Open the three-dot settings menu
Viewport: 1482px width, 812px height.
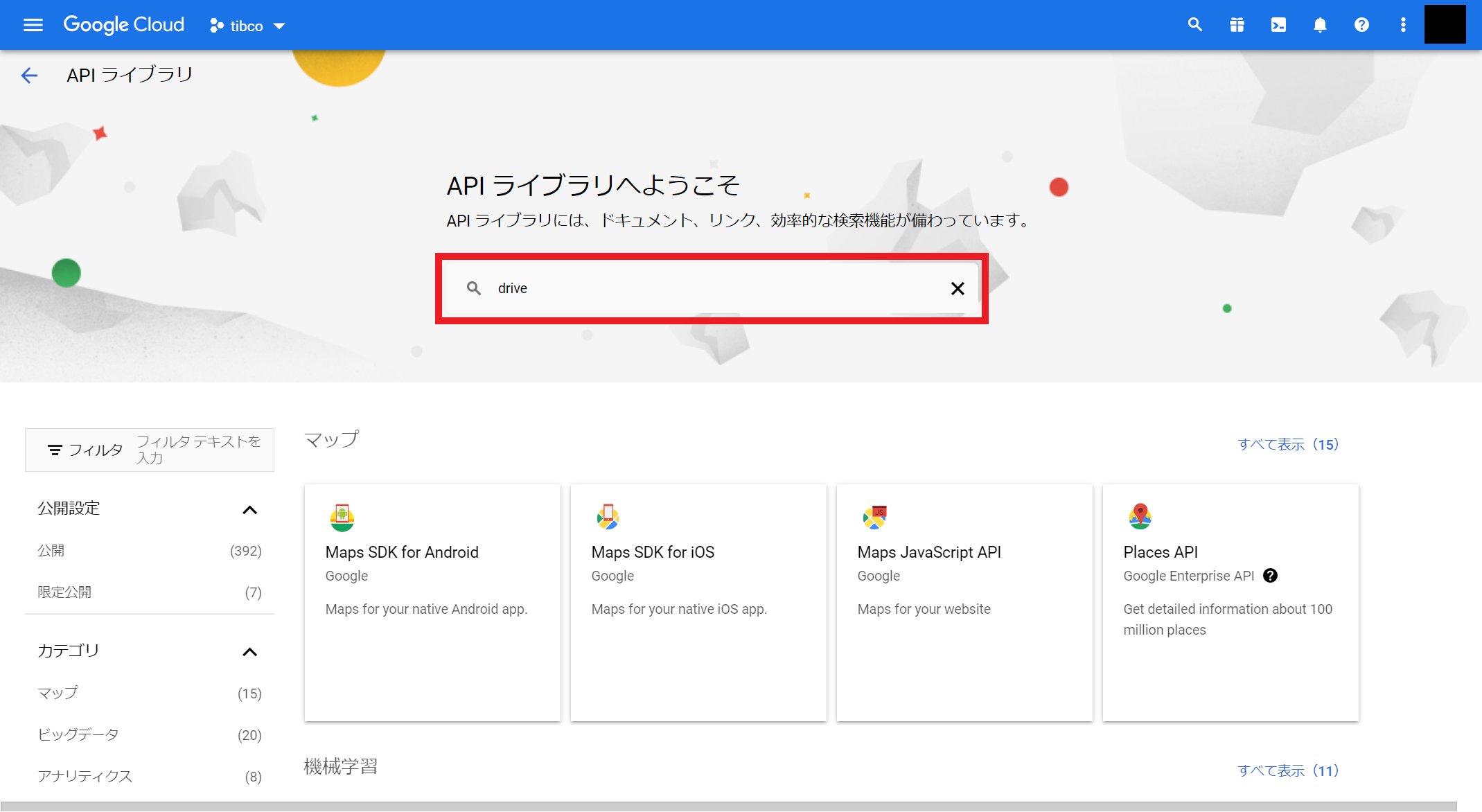click(x=1403, y=25)
